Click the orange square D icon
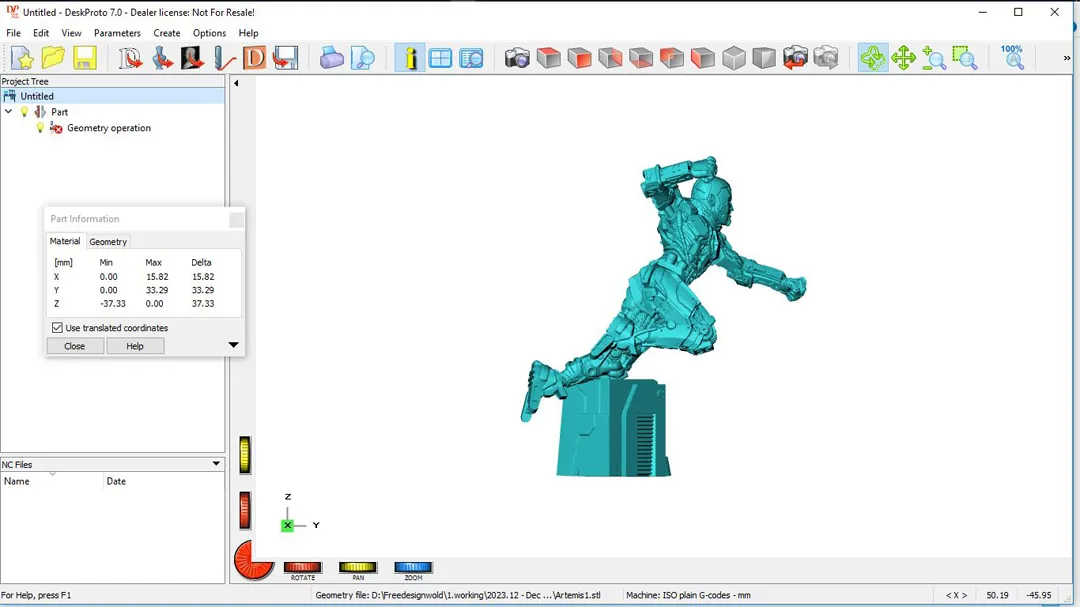This screenshot has height=607, width=1080. coord(254,58)
